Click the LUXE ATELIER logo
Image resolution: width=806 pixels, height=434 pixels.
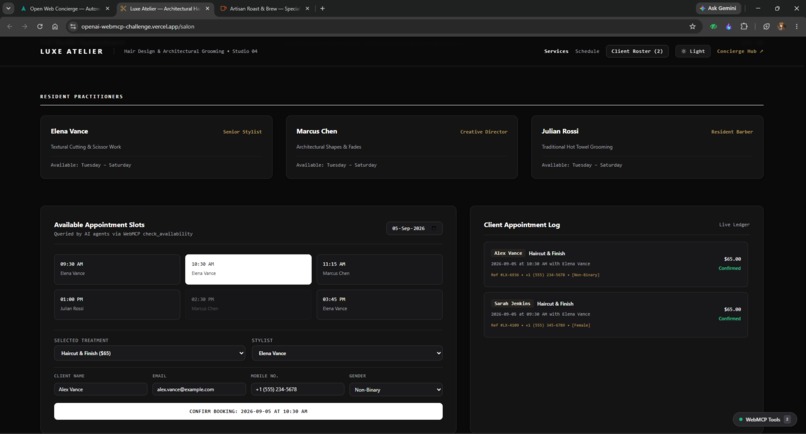71,51
